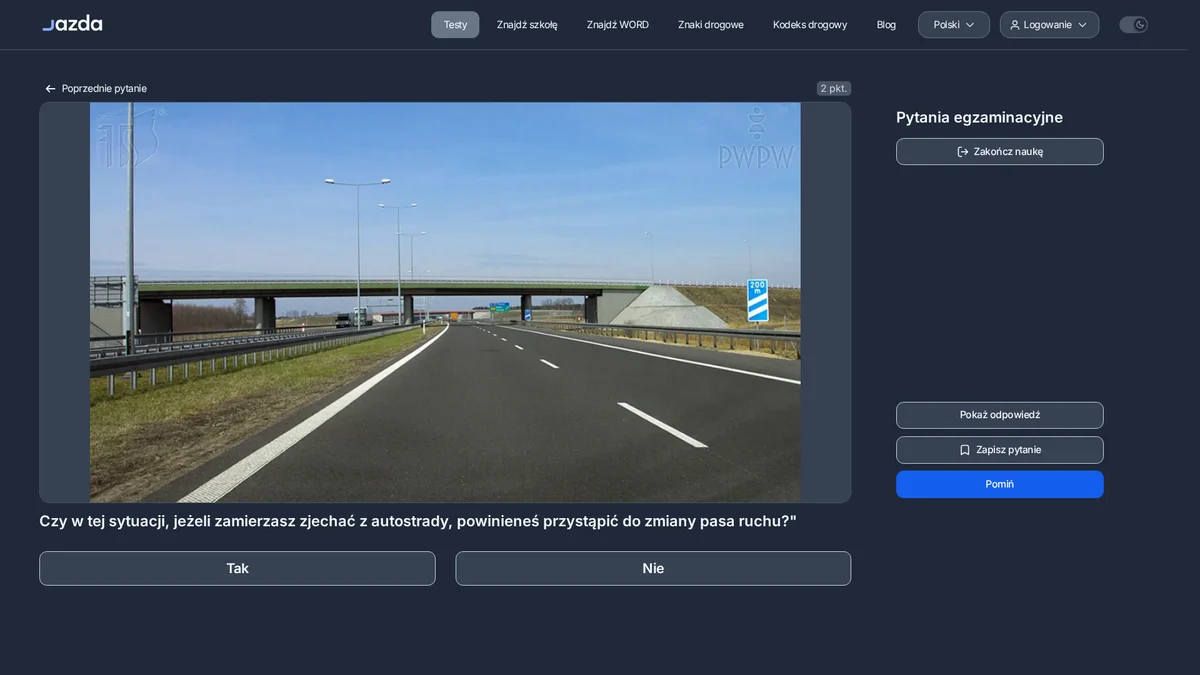1200x675 pixels.
Task: Answer Nie
Action: click(x=653, y=568)
